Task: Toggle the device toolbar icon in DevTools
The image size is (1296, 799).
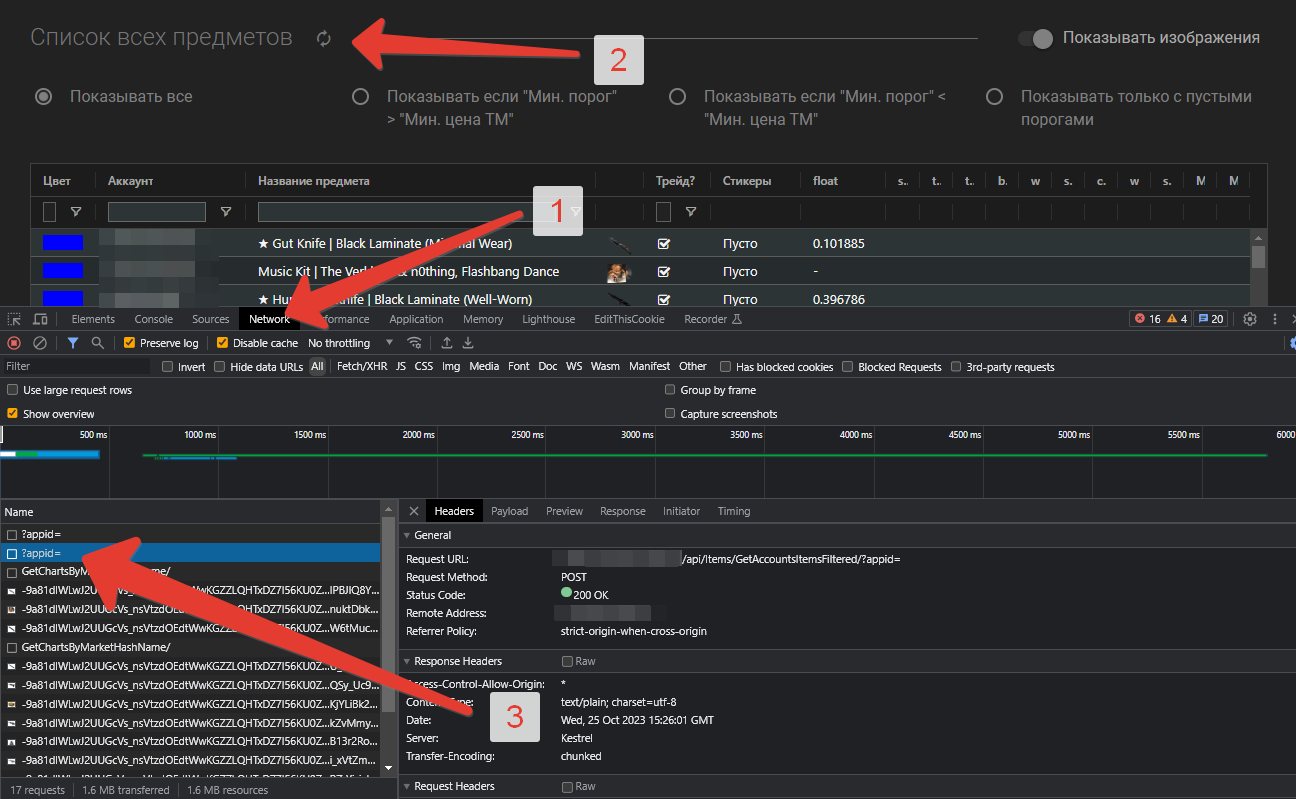Action: point(41,319)
